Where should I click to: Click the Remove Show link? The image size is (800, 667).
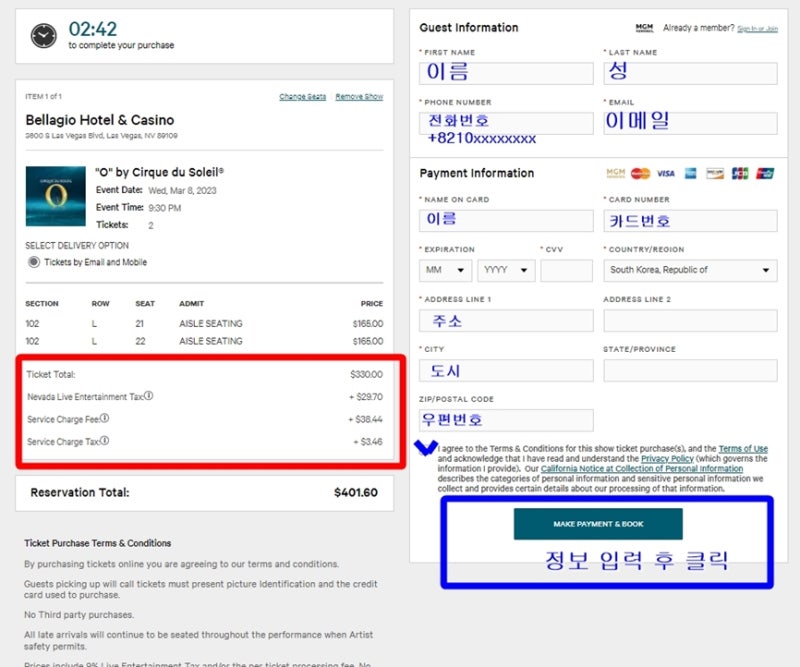click(359, 96)
